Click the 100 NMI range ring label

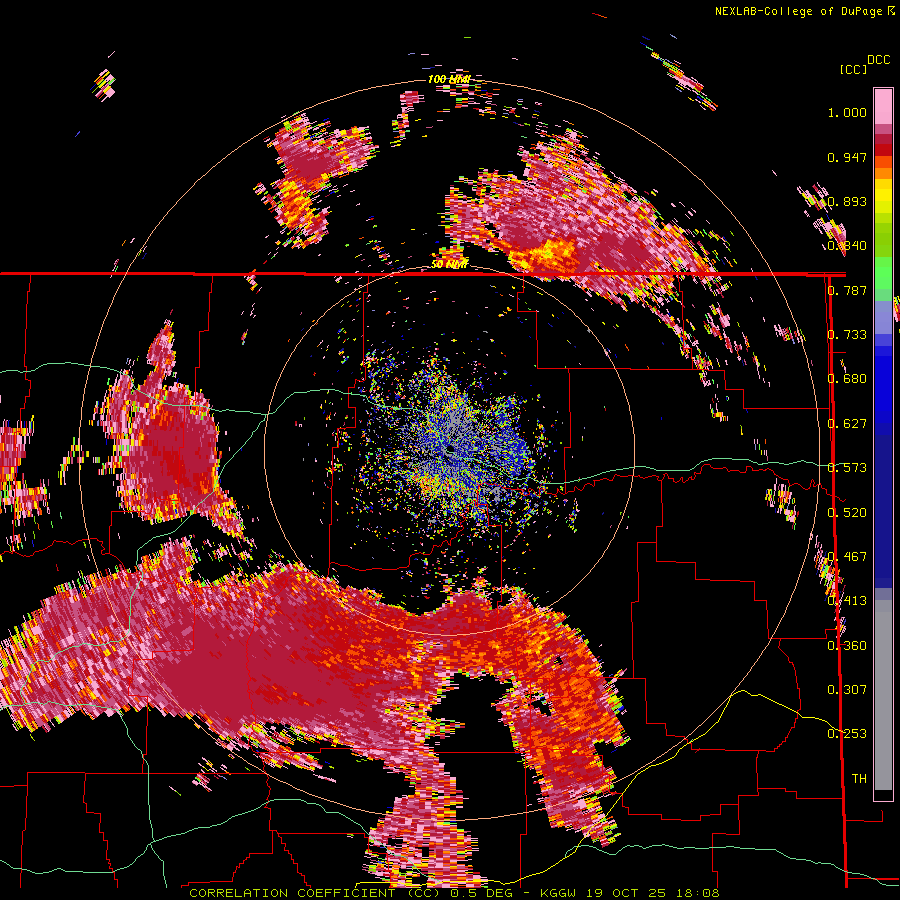pyautogui.click(x=449, y=79)
